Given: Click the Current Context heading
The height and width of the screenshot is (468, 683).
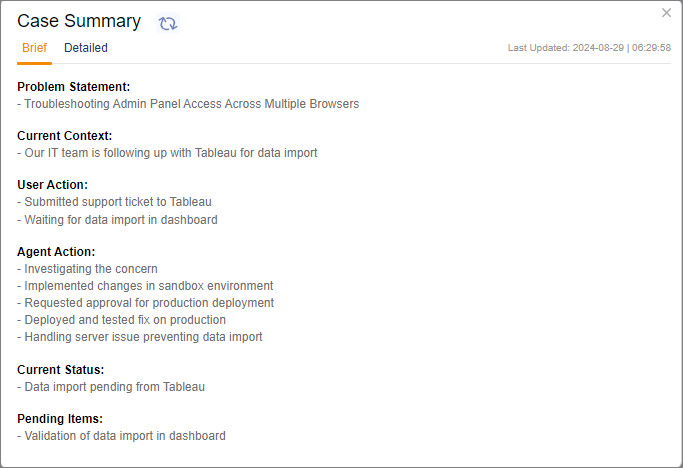Looking at the screenshot, I should click(x=65, y=136).
